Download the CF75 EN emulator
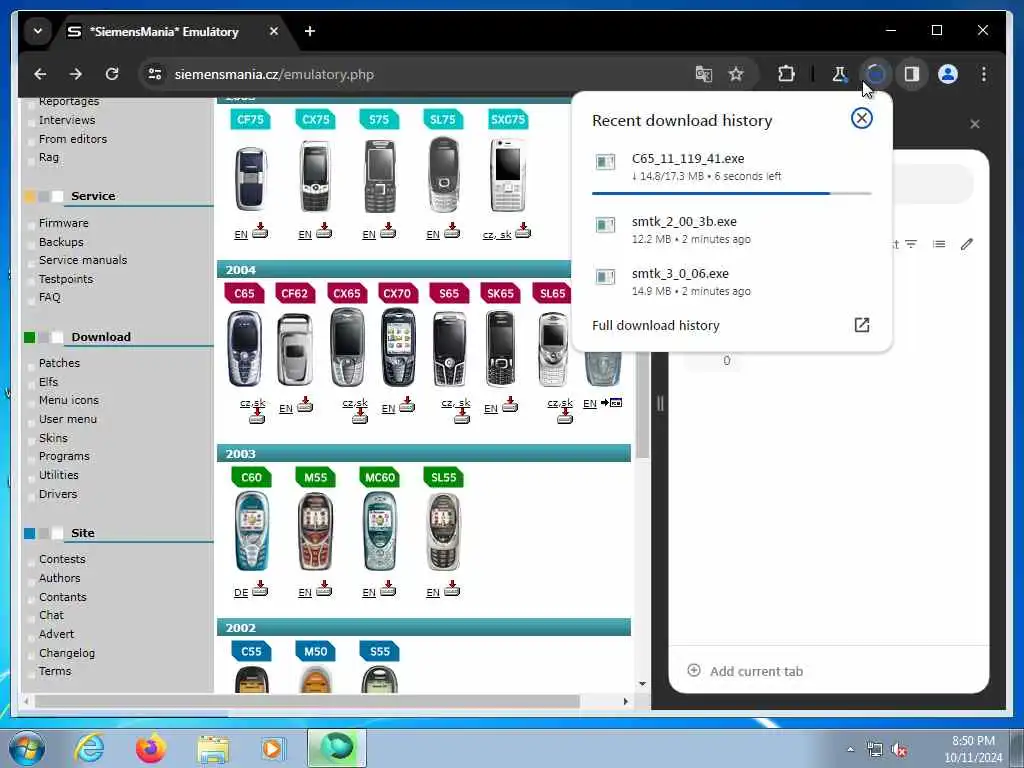This screenshot has height=768, width=1024. [260, 231]
